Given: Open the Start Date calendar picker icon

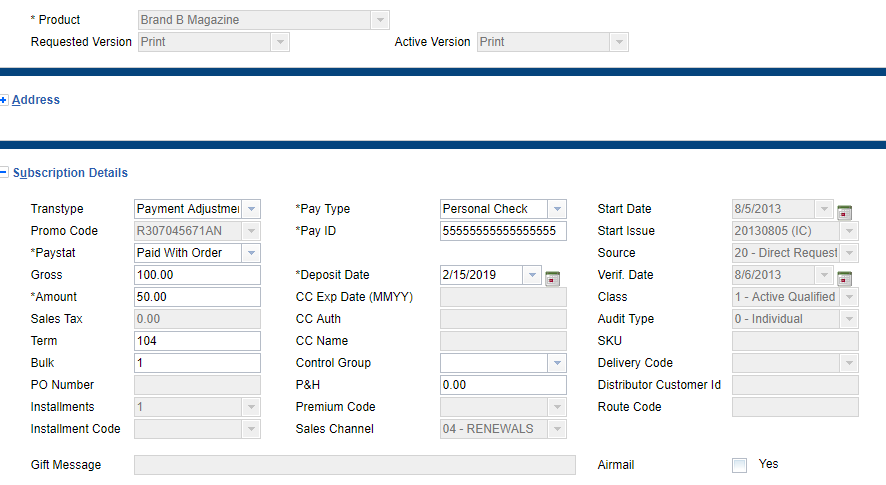Looking at the screenshot, I should (845, 211).
